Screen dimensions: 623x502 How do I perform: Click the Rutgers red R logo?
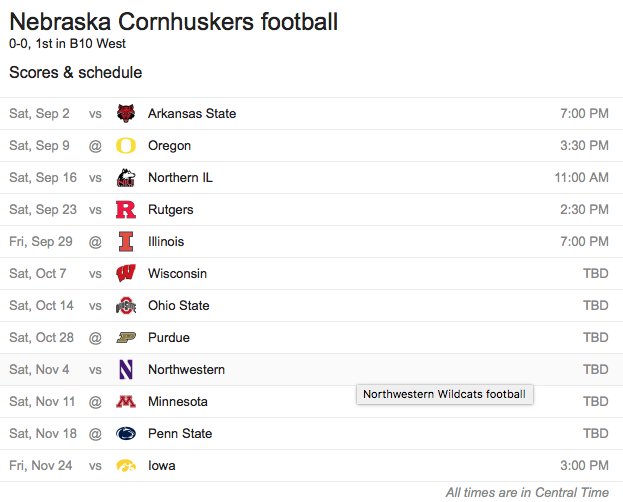click(126, 209)
